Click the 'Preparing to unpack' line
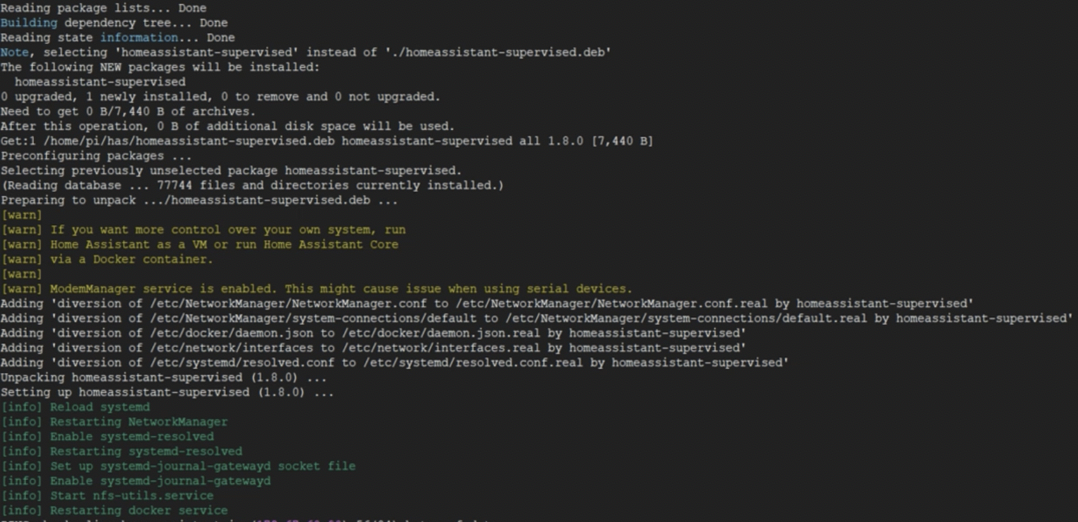Image resolution: width=1078 pixels, height=522 pixels. click(x=185, y=200)
